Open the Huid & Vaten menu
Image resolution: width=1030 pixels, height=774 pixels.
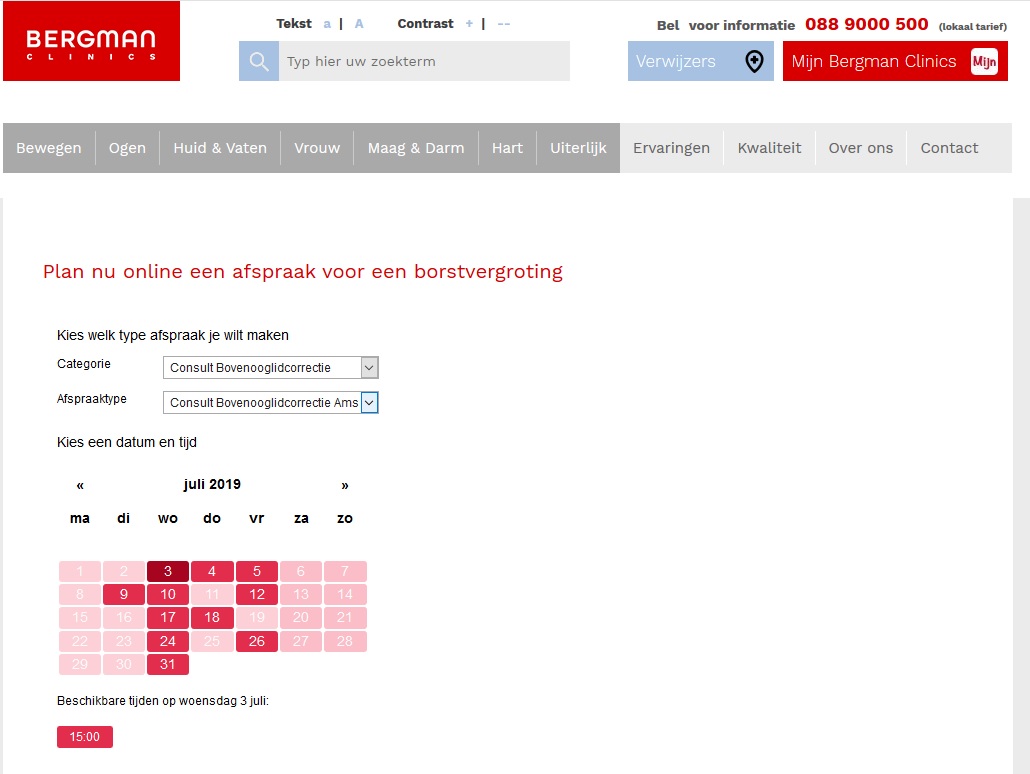click(220, 148)
